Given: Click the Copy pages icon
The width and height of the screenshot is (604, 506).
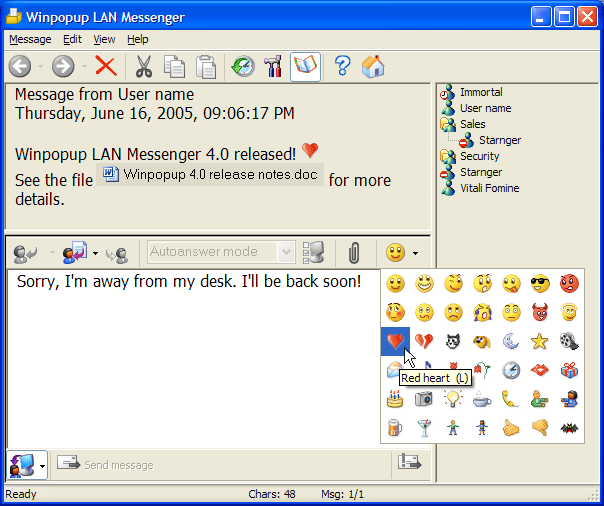Looking at the screenshot, I should click(x=174, y=67).
